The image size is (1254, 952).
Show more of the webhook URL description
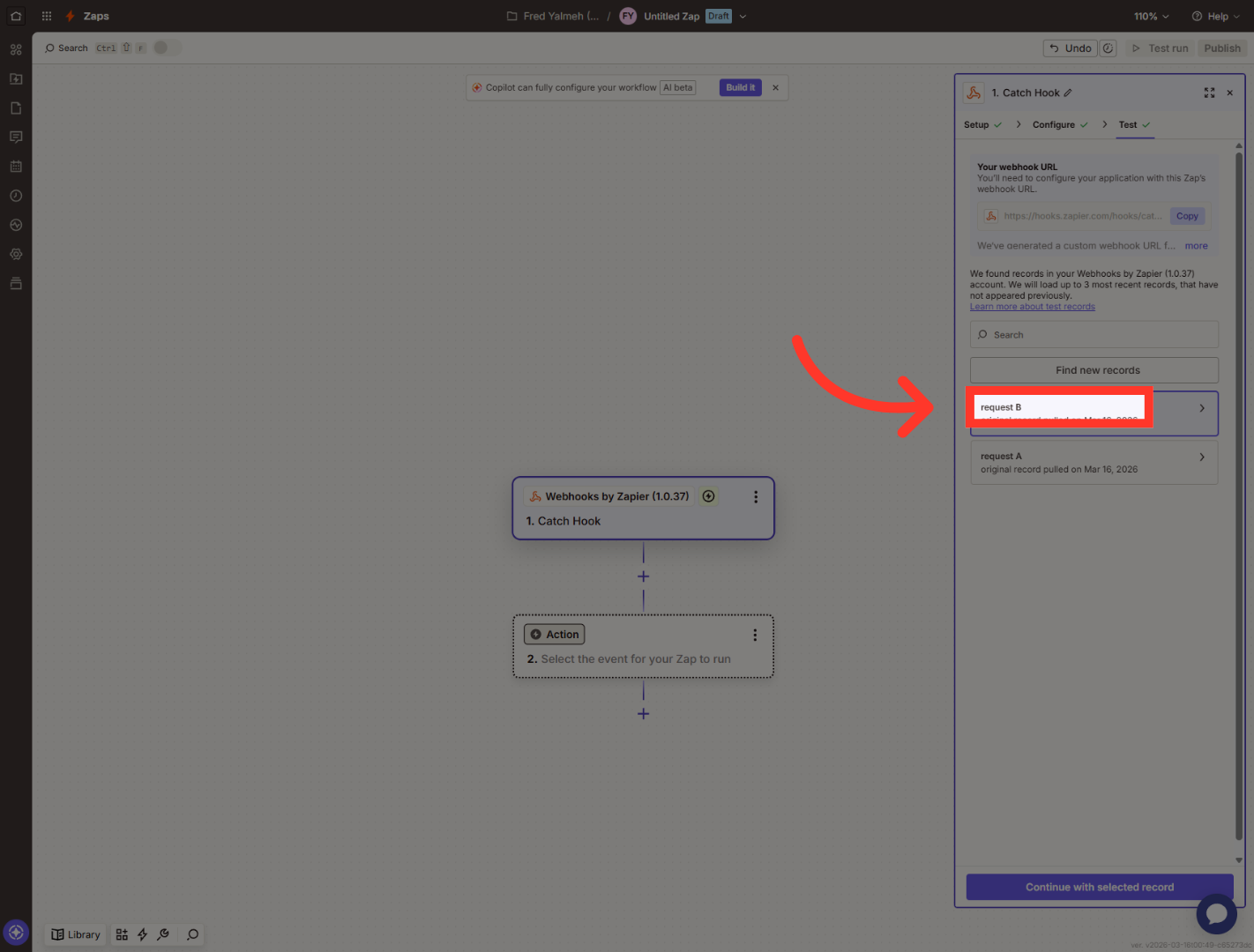1196,246
